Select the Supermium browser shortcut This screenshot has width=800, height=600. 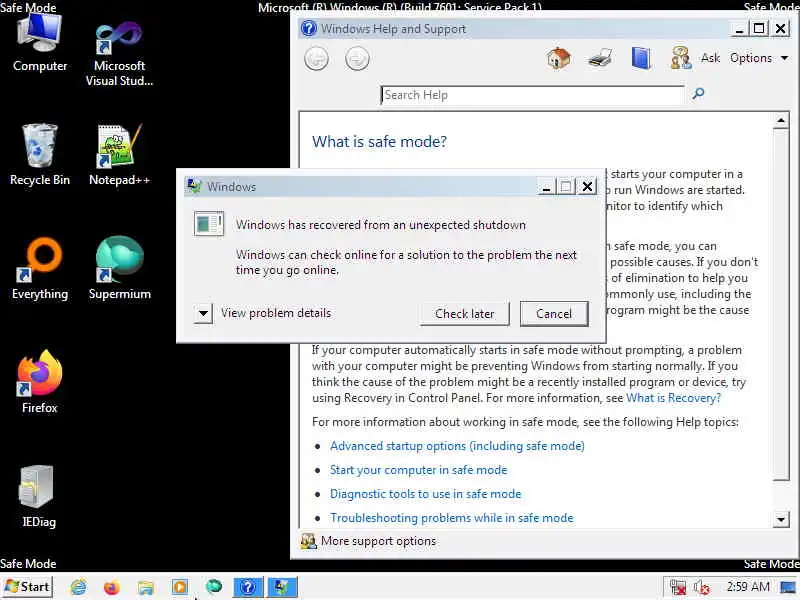[x=119, y=269]
